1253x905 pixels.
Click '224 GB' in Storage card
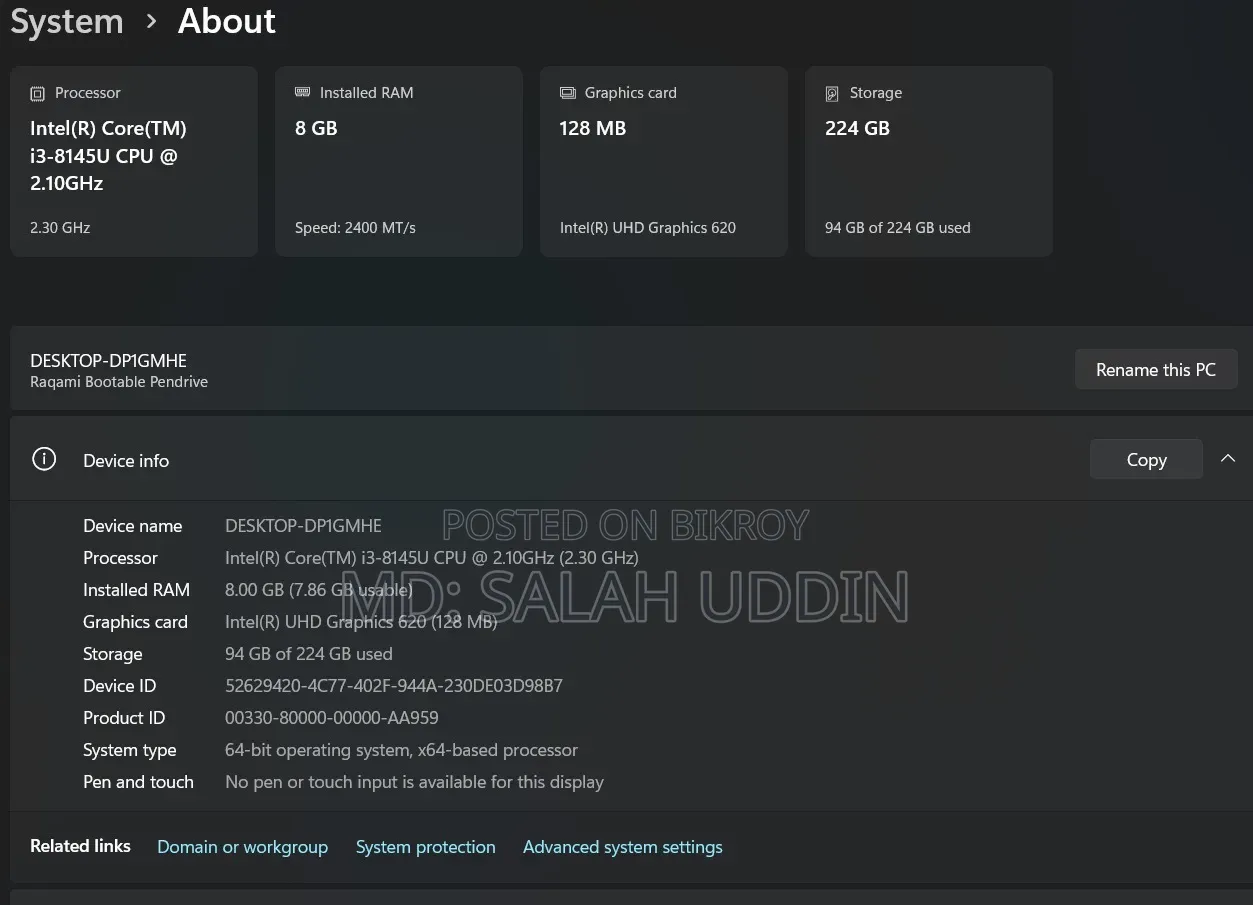pyautogui.click(x=857, y=128)
